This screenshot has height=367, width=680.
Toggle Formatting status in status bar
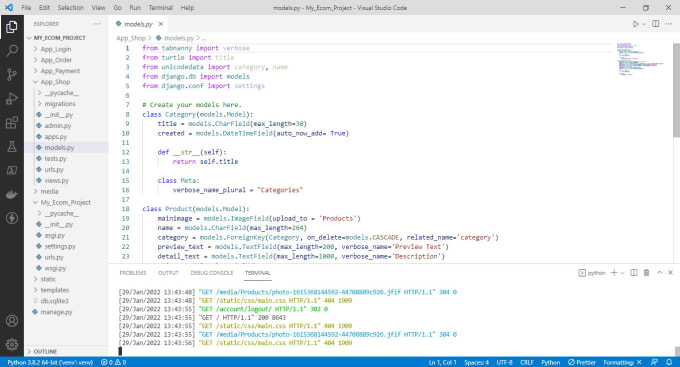622,362
